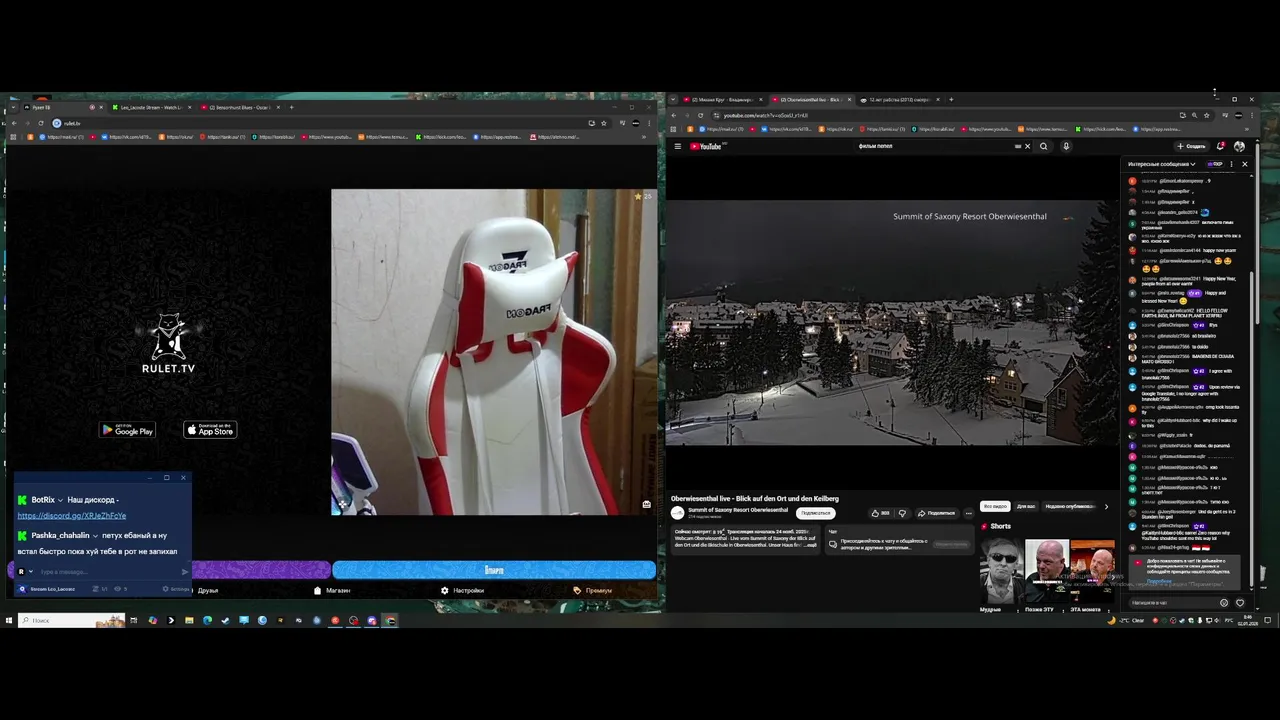Open Summit of Saxony channel avatar
Viewport: 1280px width, 720px height.
pos(677,513)
